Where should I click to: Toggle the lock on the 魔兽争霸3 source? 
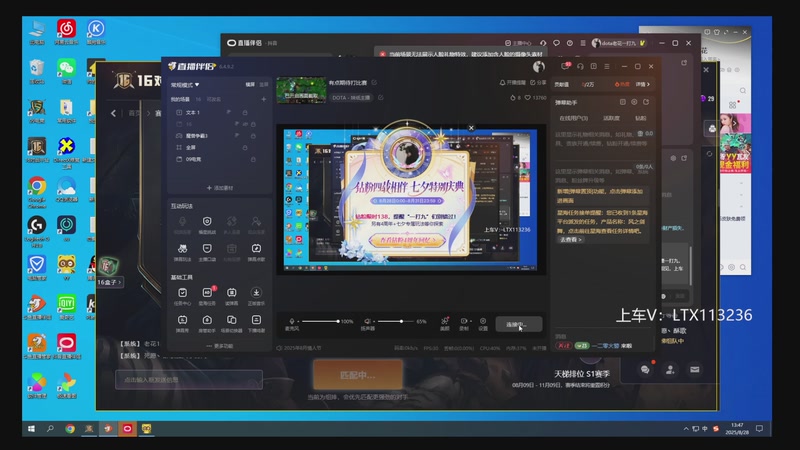(253, 136)
